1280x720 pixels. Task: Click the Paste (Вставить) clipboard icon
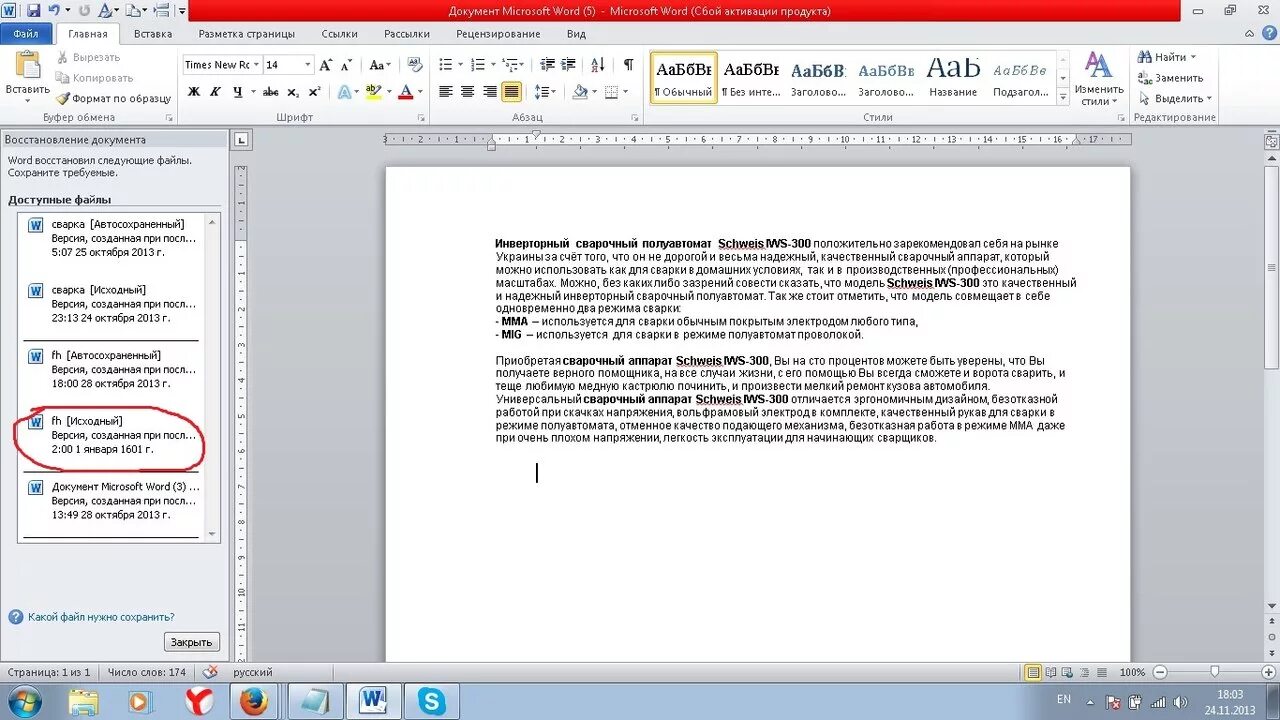click(27, 67)
